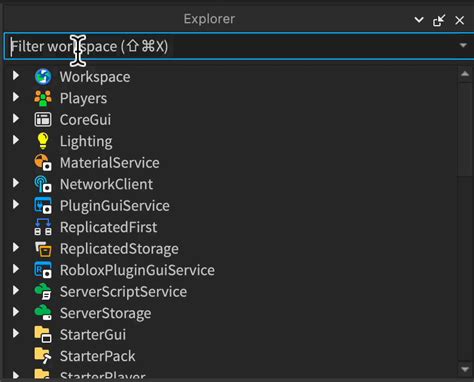Click the ReplicatedStorage box icon
This screenshot has width=474, height=382.
point(43,249)
